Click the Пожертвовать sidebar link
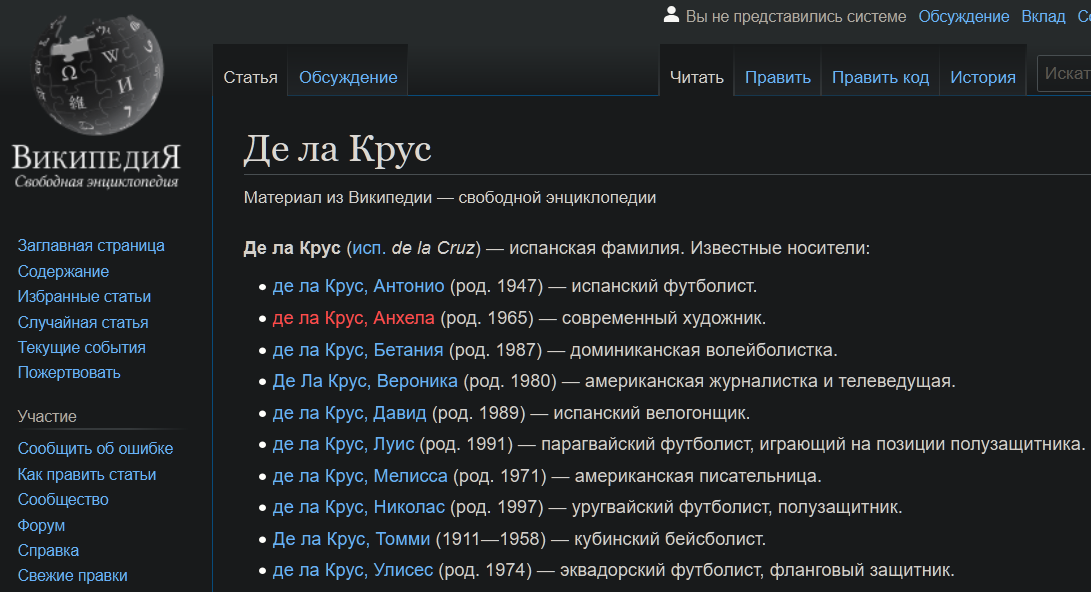This screenshot has width=1091, height=592. click(x=69, y=372)
